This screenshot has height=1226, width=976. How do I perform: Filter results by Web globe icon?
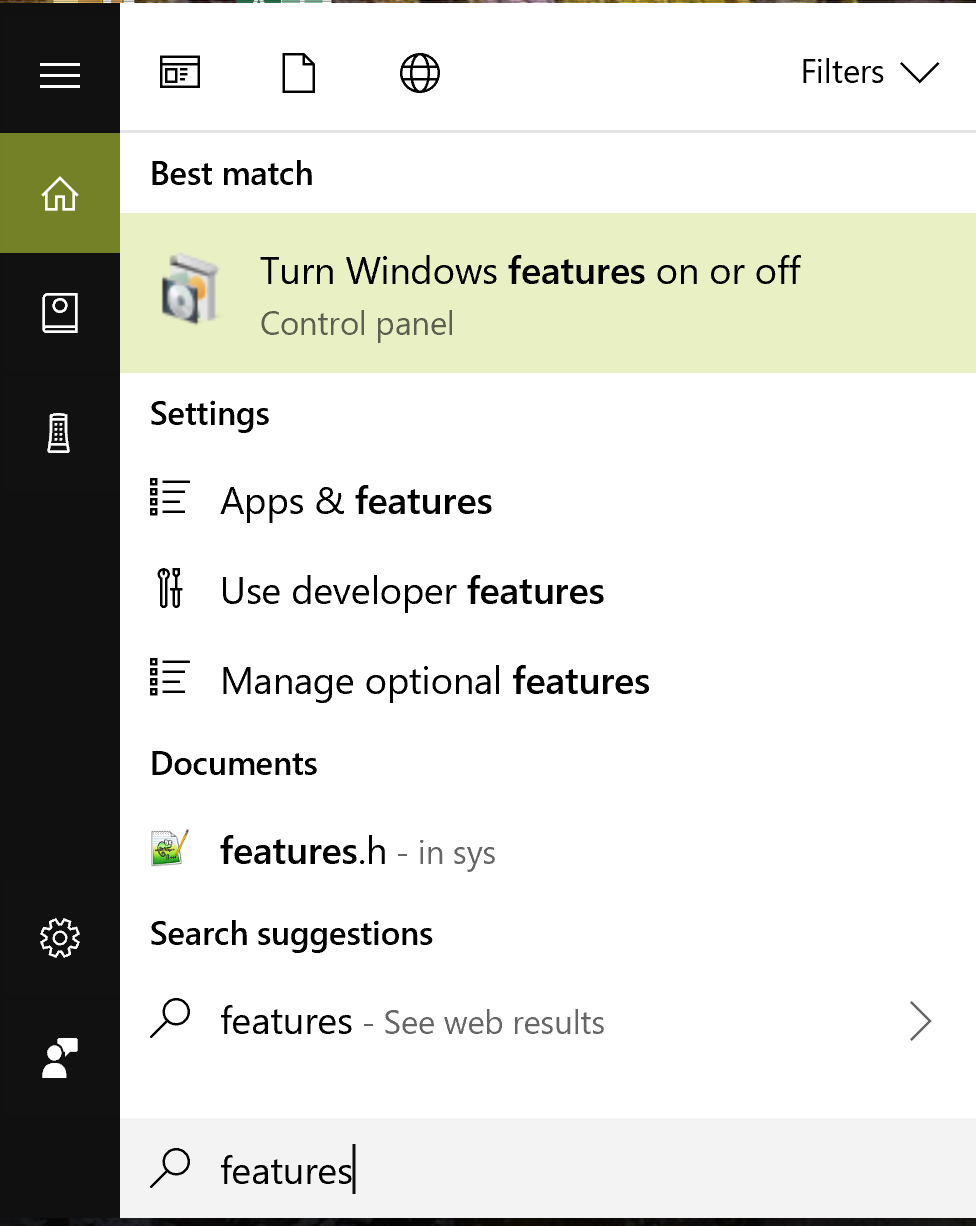(420, 73)
